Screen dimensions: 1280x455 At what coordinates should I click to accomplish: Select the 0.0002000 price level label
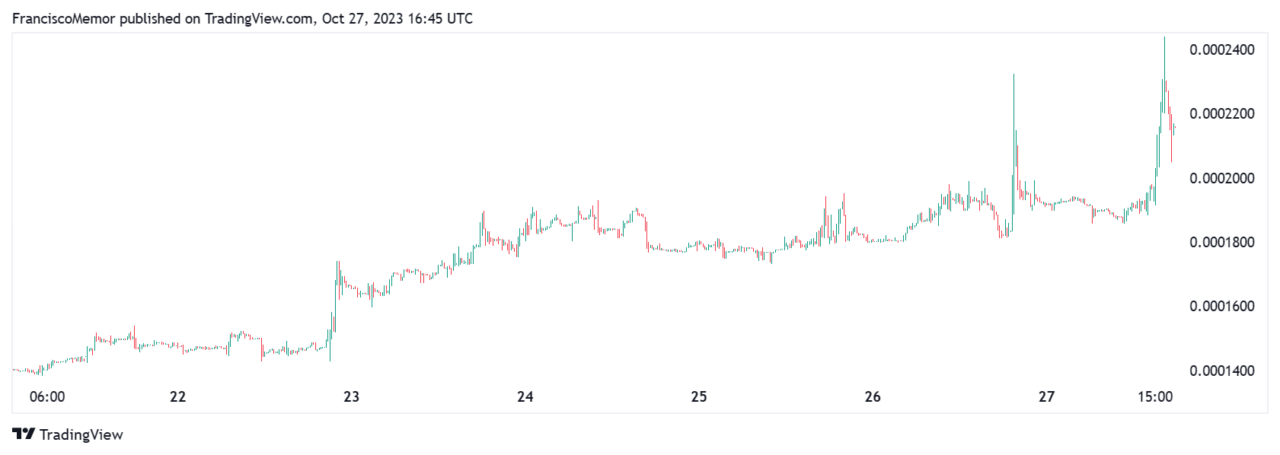(1223, 178)
